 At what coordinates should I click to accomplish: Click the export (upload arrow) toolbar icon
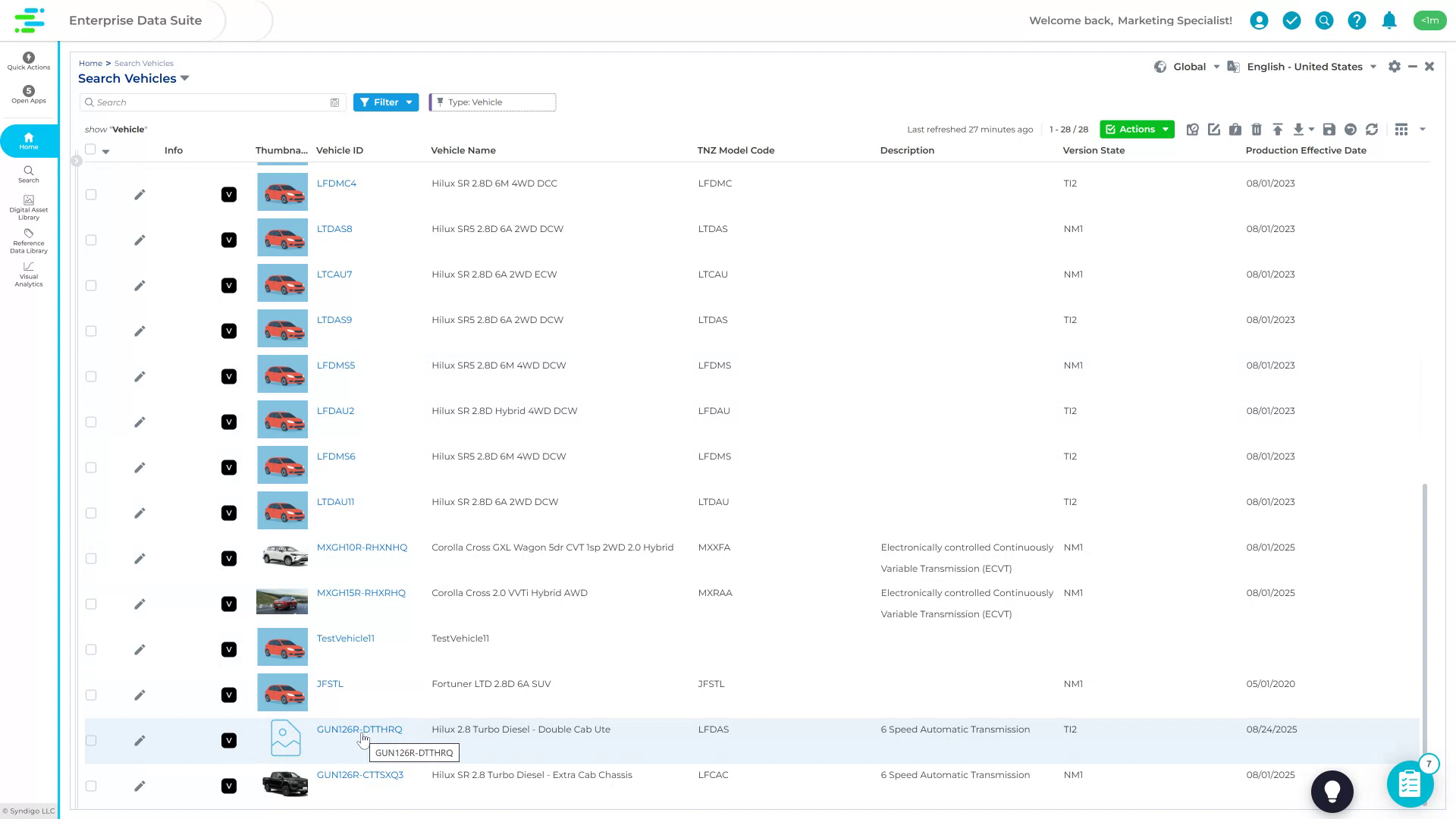click(x=1278, y=129)
